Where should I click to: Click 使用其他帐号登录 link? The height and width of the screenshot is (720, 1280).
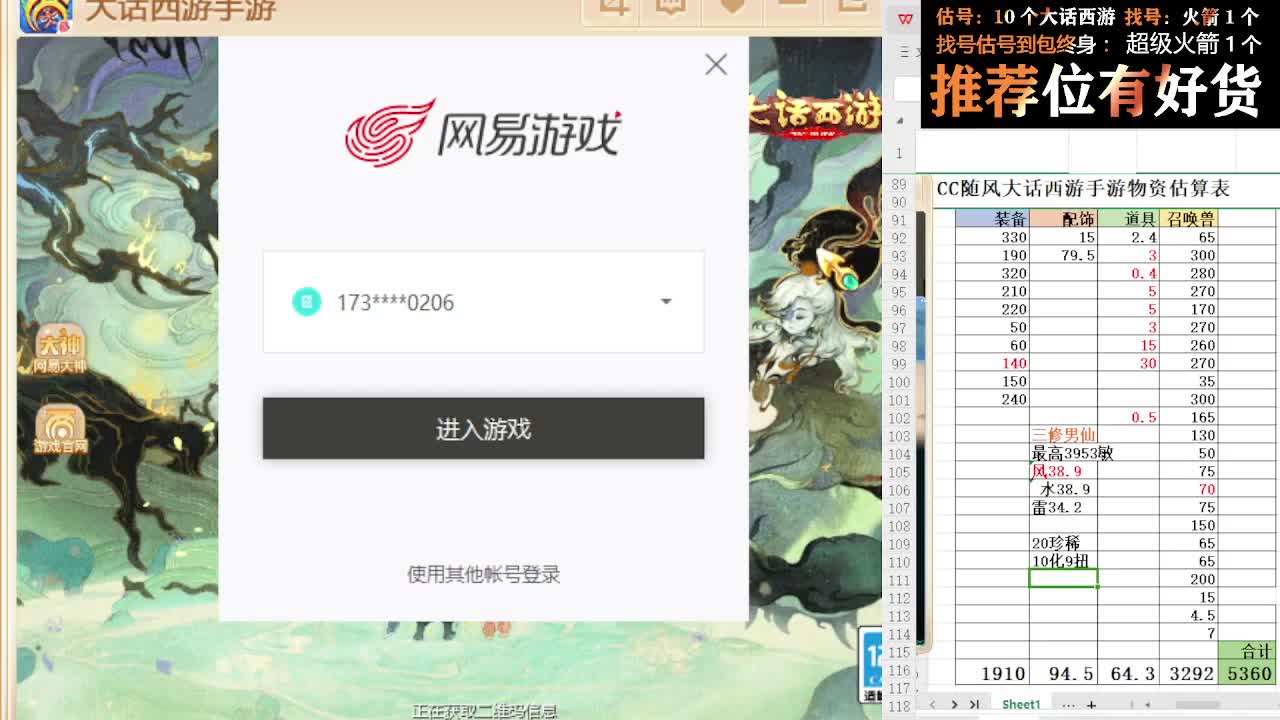483,575
